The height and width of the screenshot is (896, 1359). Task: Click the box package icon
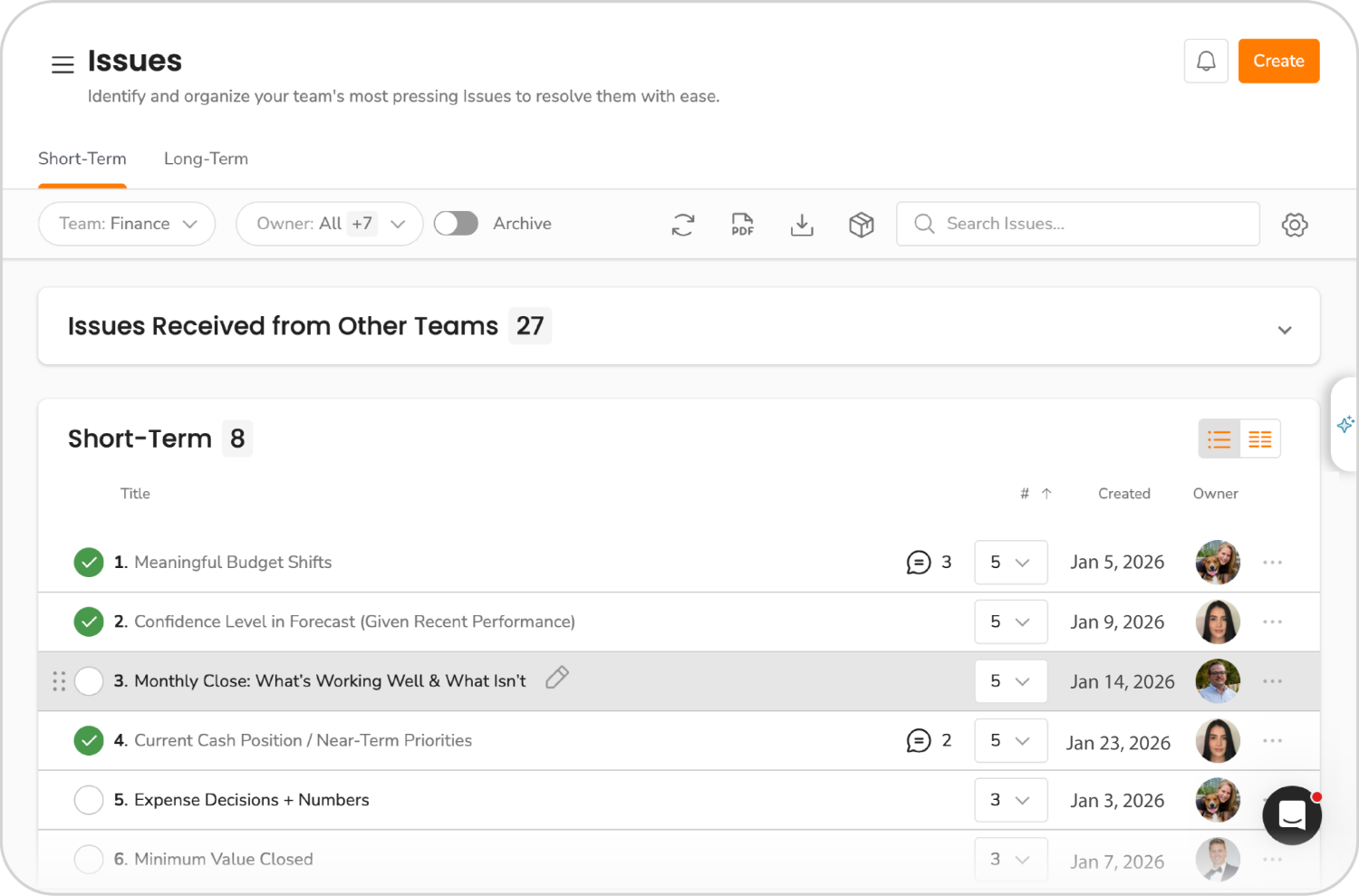click(861, 225)
